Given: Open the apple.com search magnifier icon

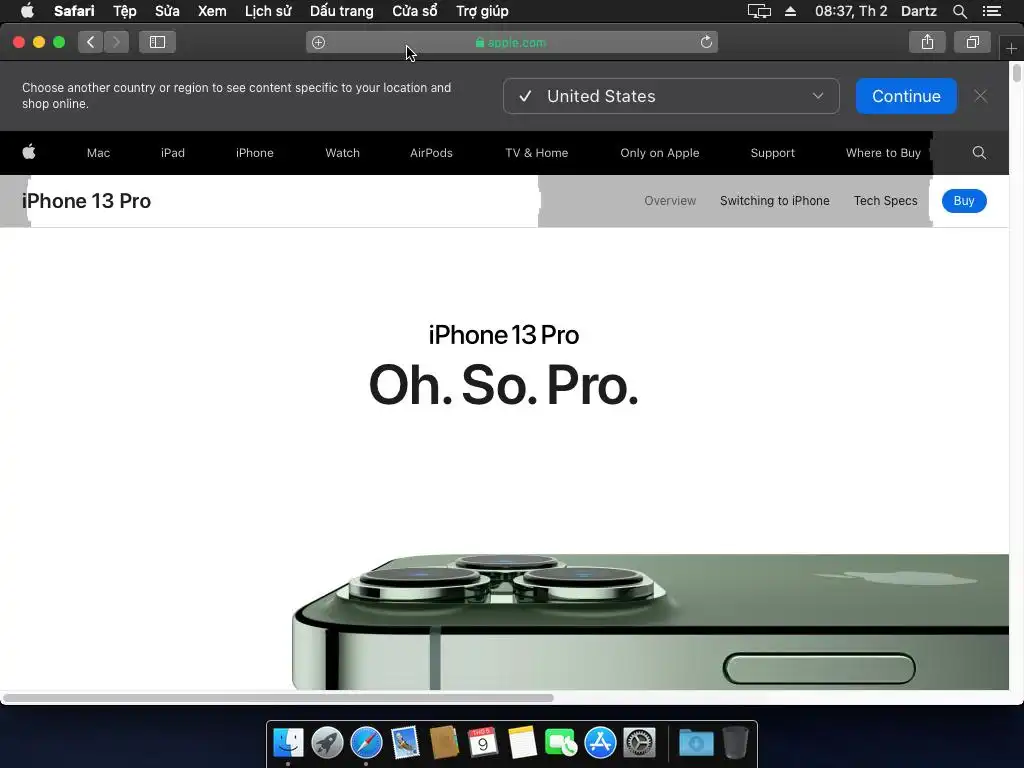Looking at the screenshot, I should [x=979, y=152].
